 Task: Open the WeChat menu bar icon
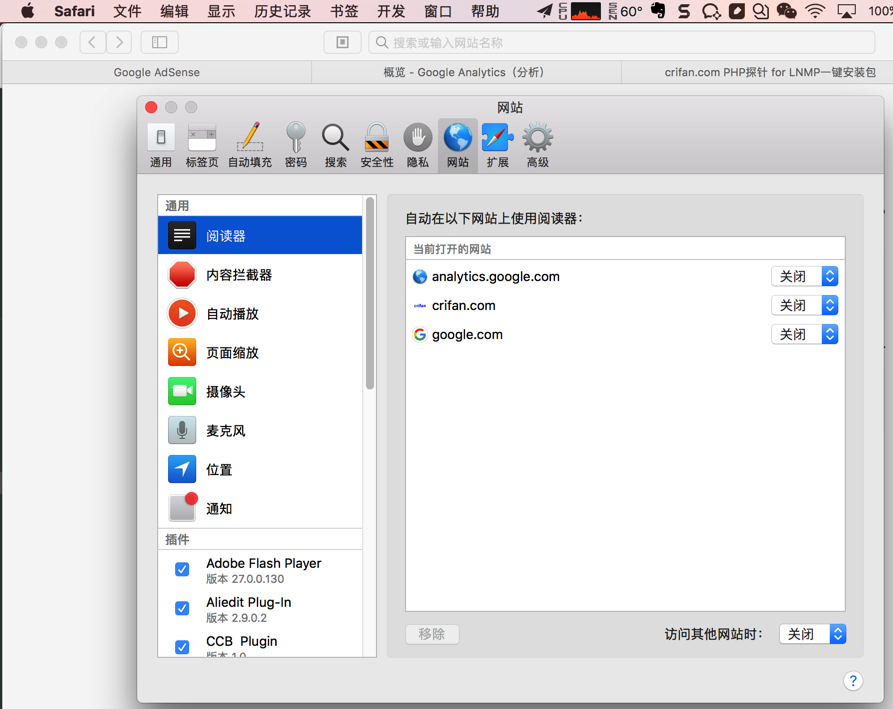point(787,11)
